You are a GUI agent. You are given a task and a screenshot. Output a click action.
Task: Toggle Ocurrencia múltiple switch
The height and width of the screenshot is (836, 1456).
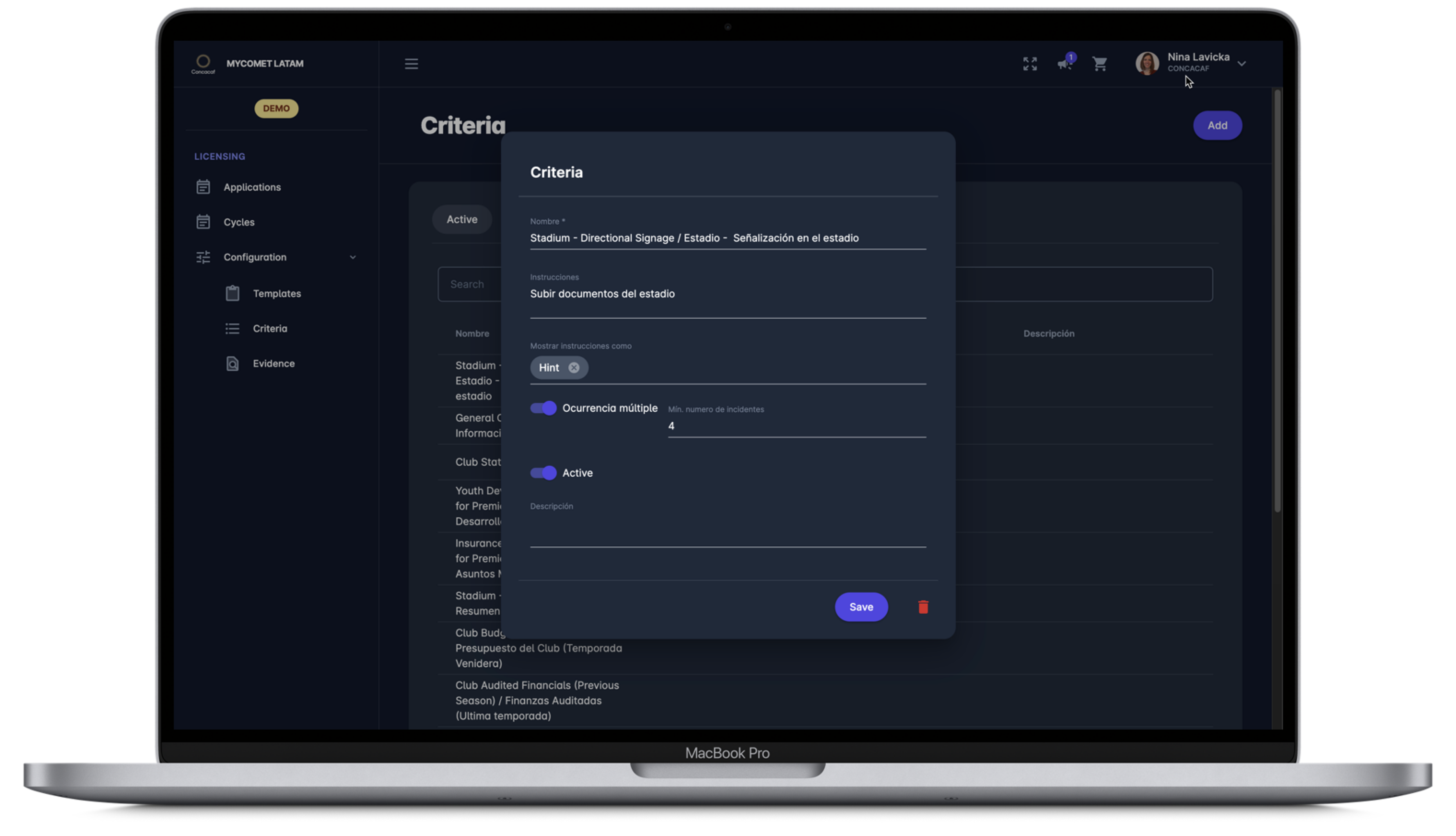click(543, 408)
